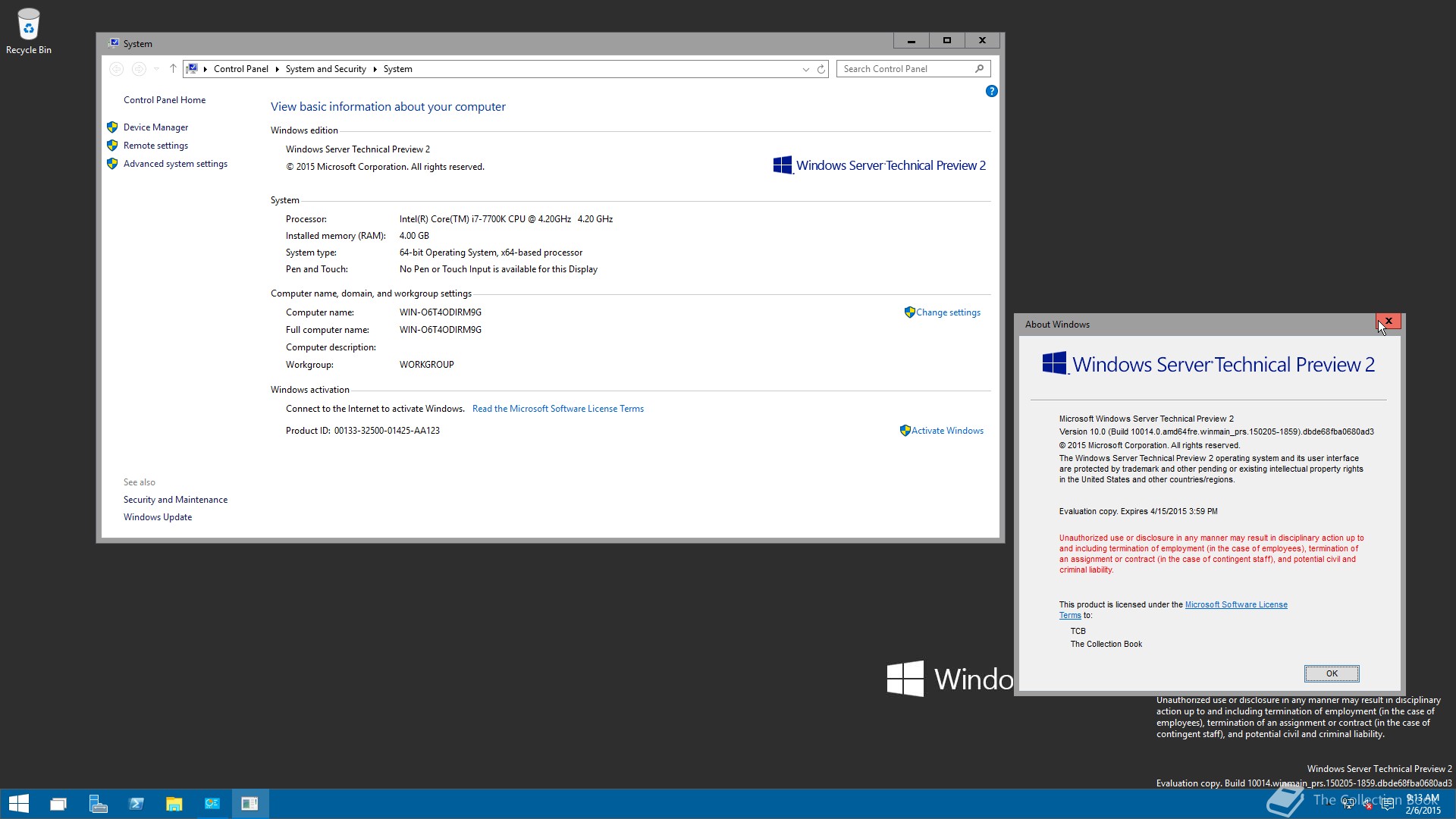Open File Explorer from the taskbar
The height and width of the screenshot is (819, 1456).
click(x=174, y=804)
